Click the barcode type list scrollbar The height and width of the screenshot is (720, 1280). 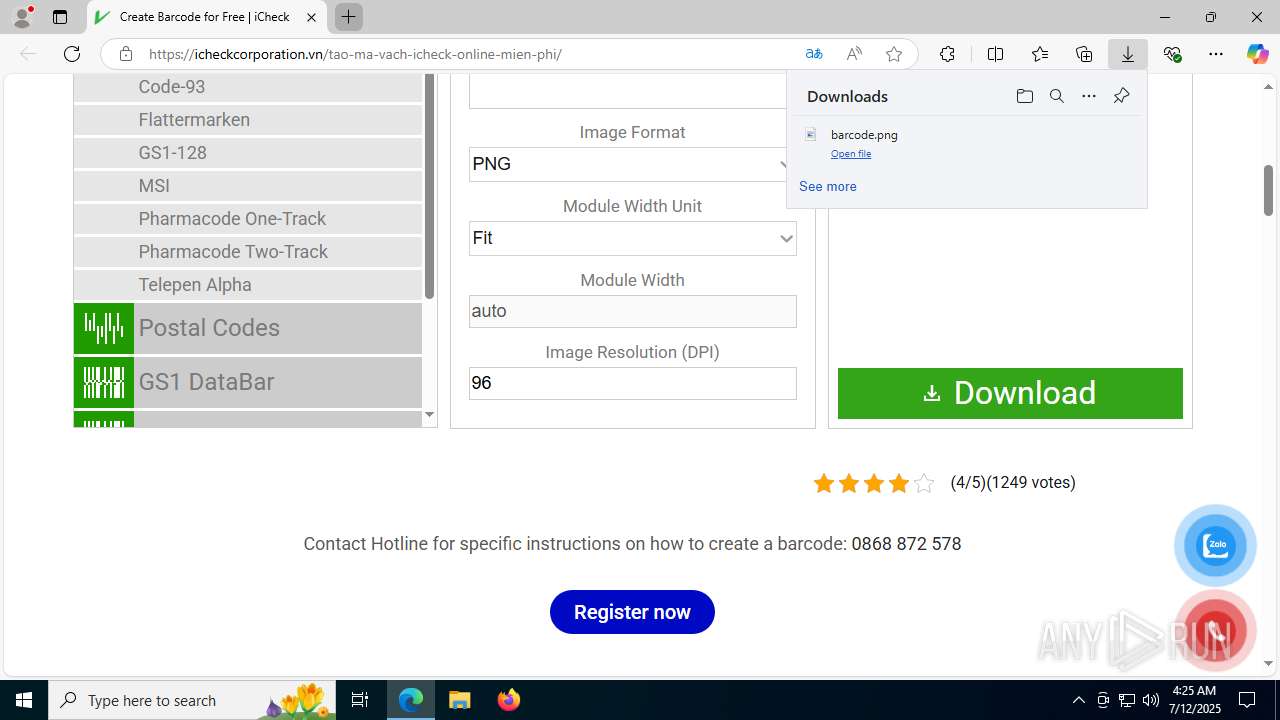click(429, 187)
